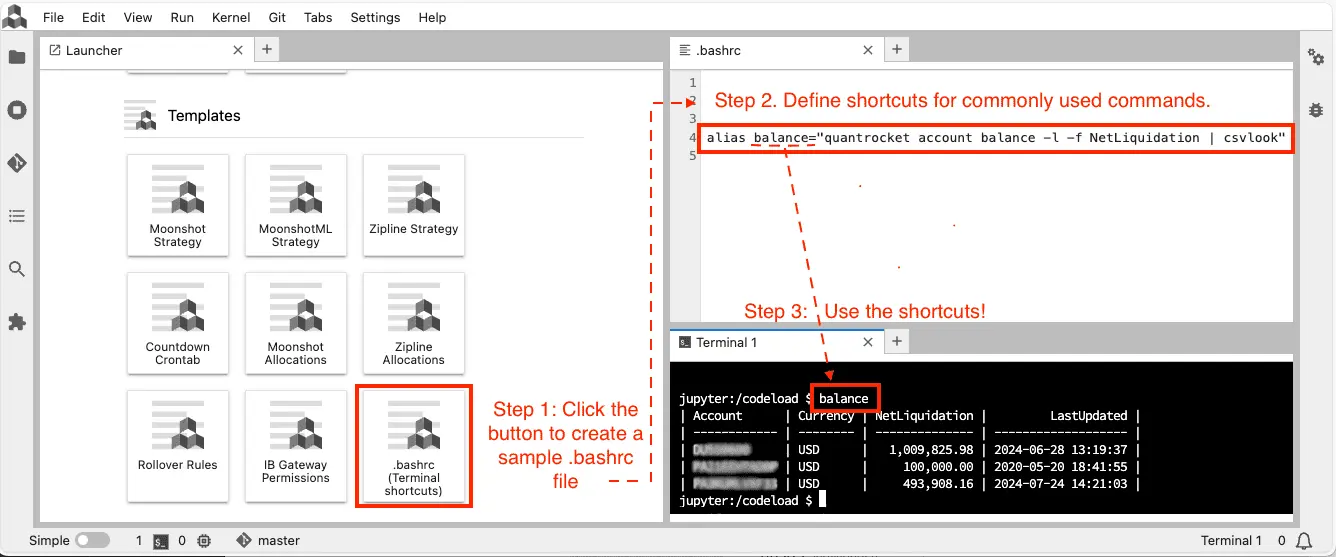This screenshot has height=557, width=1336.
Task: Add a new tab next to Launcher
Action: click(x=267, y=49)
